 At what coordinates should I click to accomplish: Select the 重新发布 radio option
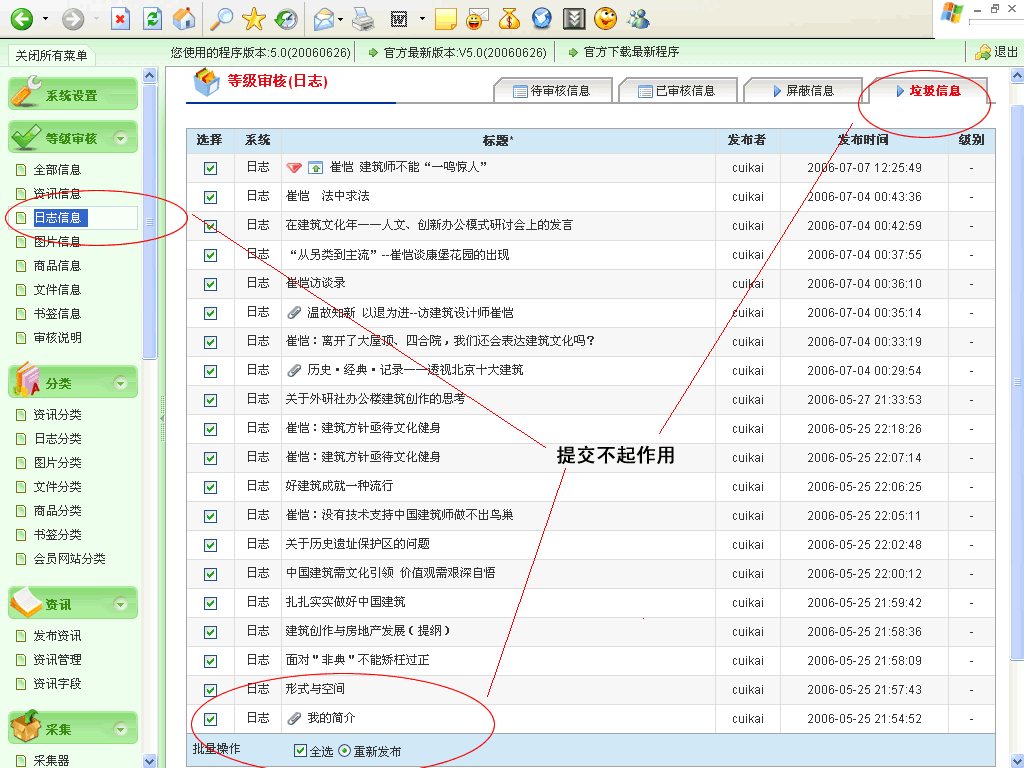[345, 751]
